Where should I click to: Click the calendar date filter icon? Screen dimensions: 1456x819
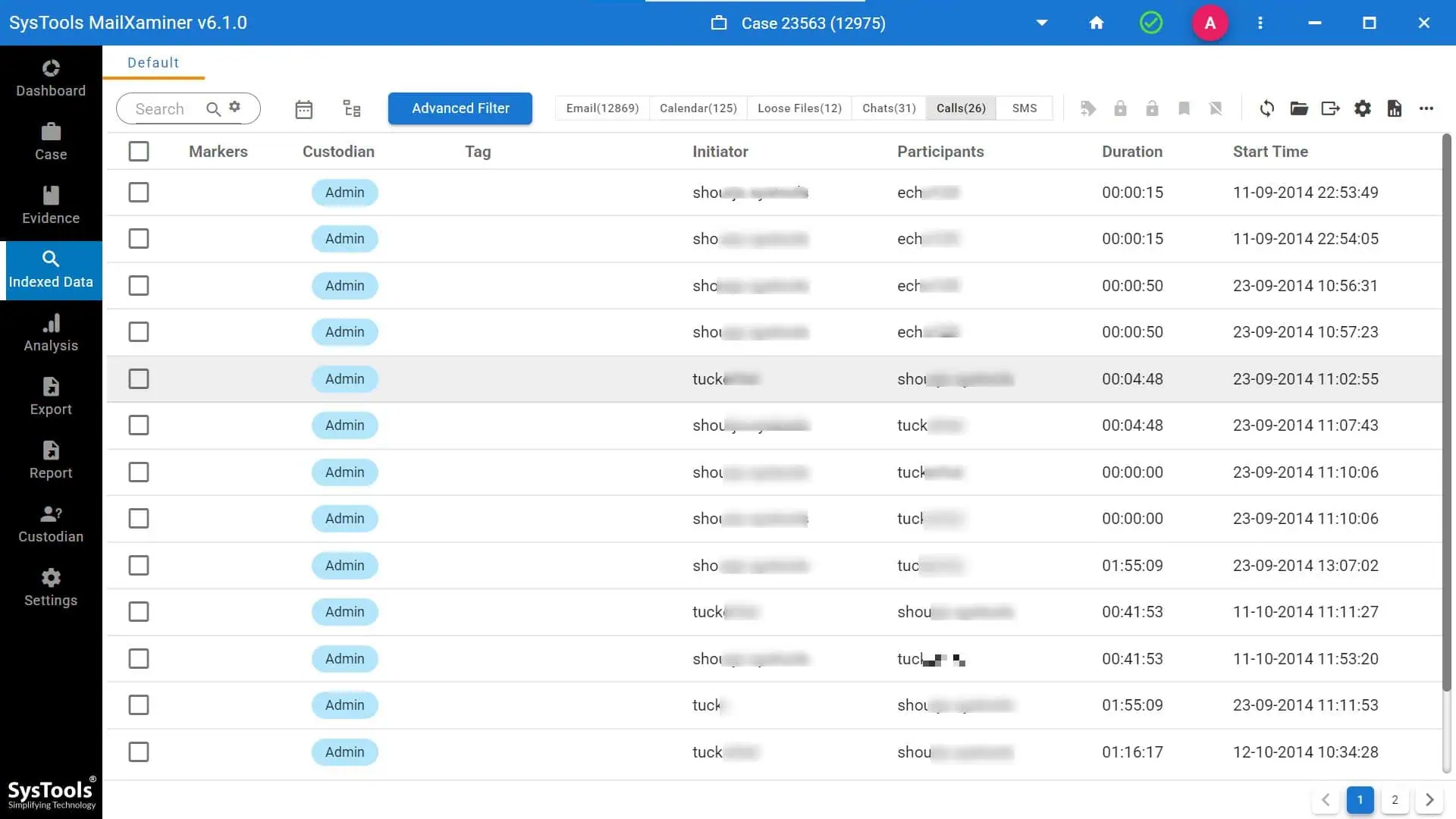(303, 109)
